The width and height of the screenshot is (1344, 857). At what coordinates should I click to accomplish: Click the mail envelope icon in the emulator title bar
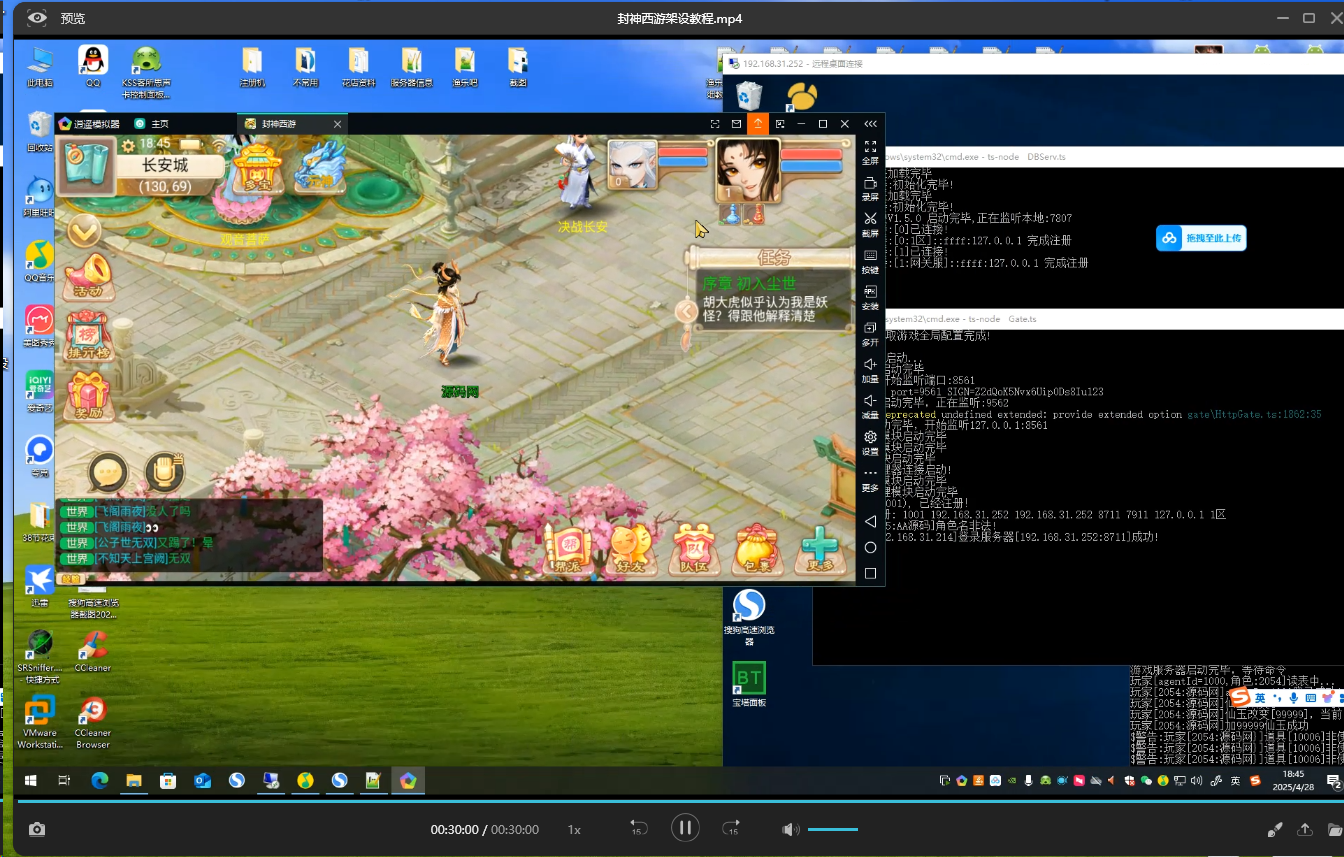click(x=737, y=124)
